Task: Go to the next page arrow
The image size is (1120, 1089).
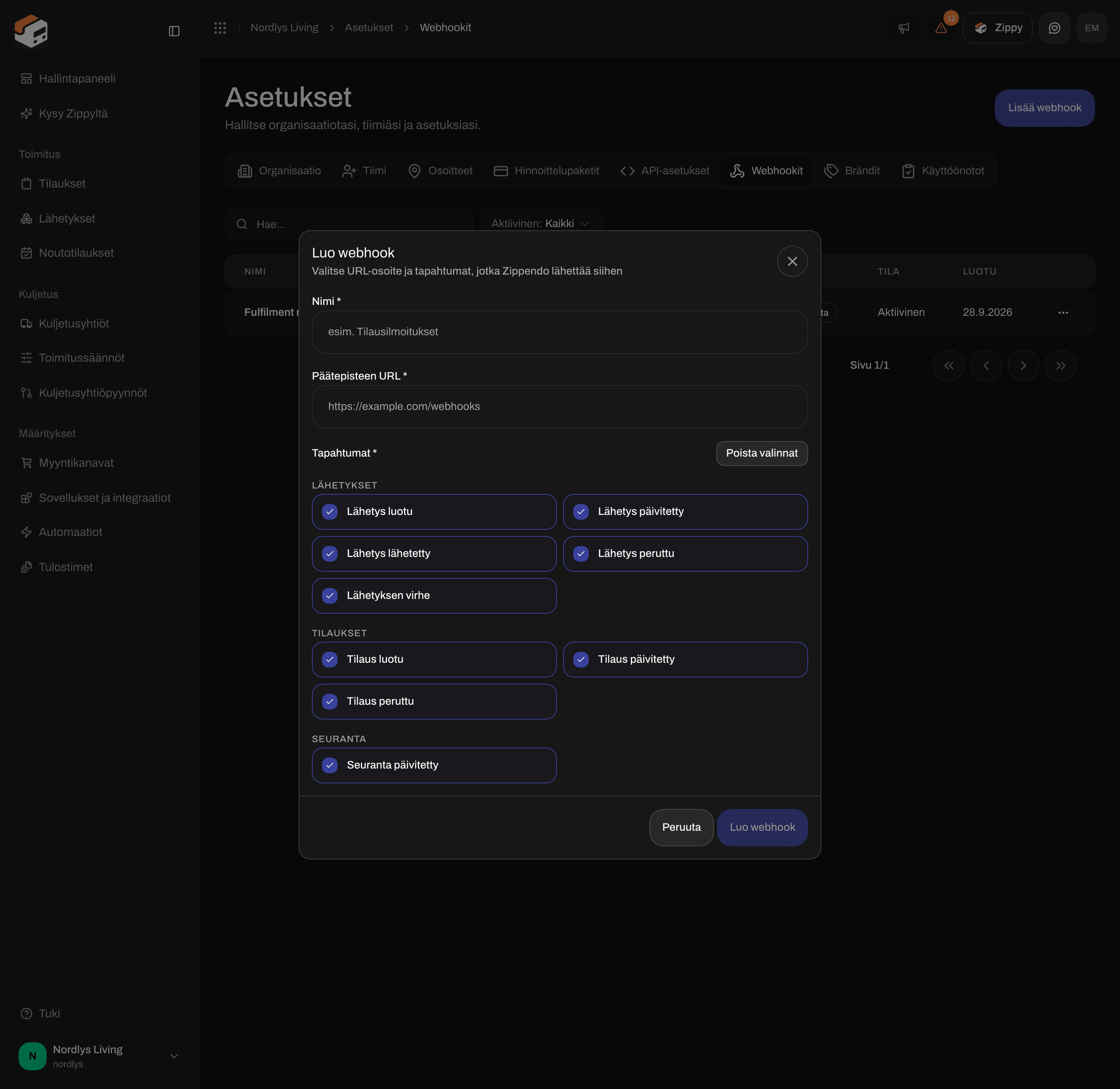Action: point(1023,366)
